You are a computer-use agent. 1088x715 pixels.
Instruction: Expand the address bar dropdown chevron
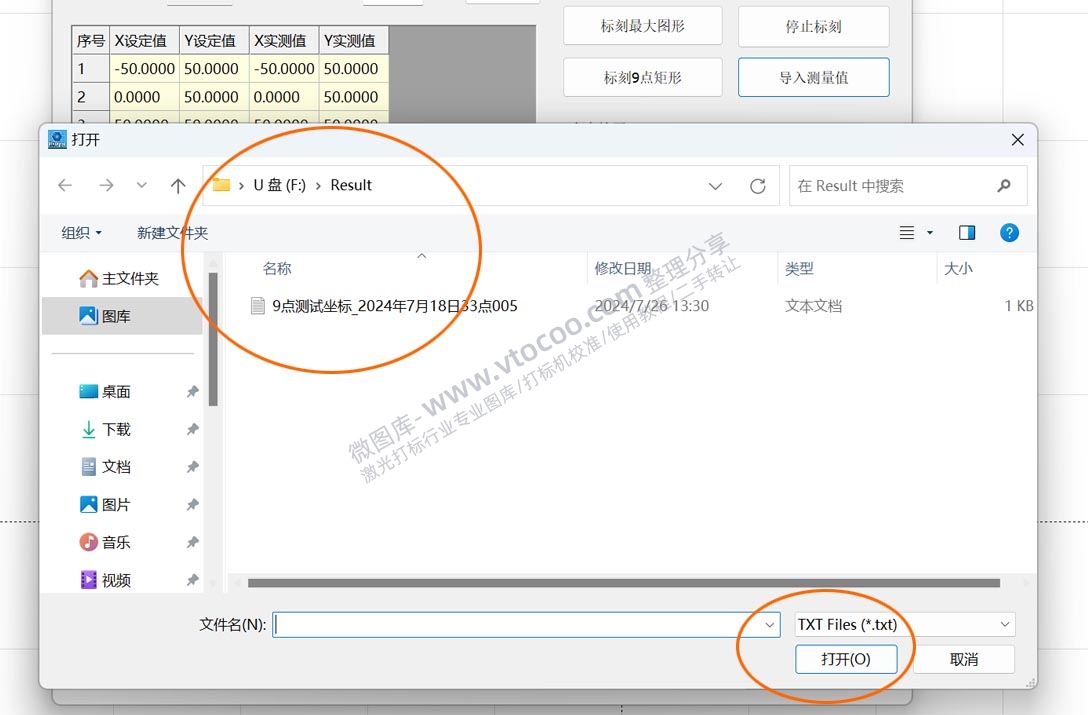(x=715, y=185)
